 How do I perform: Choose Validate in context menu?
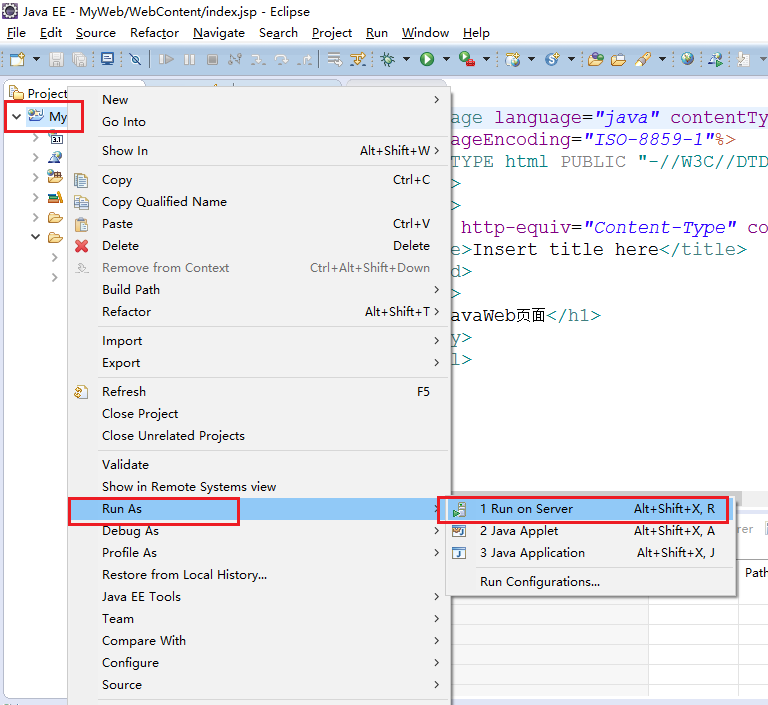tap(259, 465)
